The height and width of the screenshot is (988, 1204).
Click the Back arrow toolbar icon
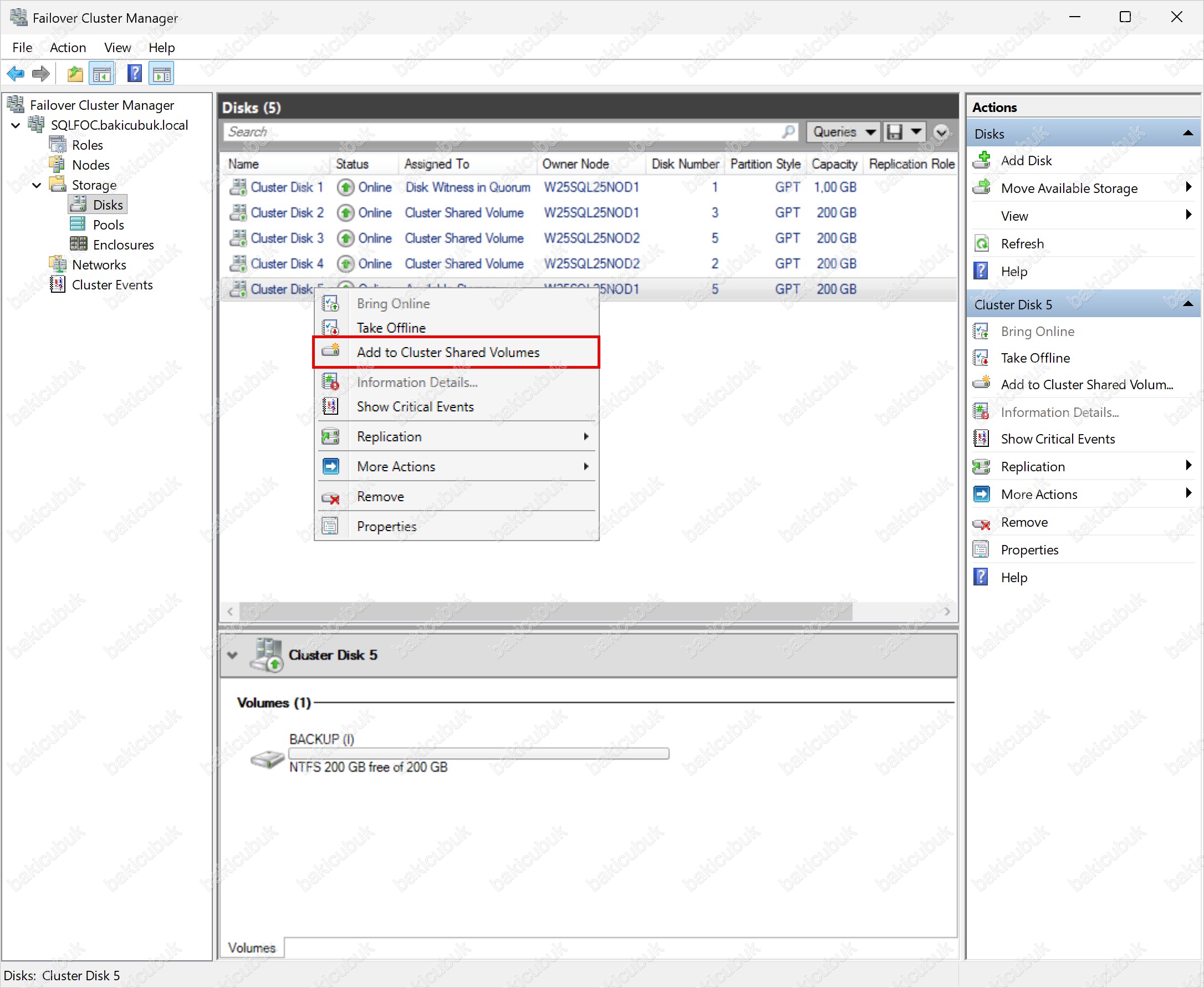(x=16, y=73)
